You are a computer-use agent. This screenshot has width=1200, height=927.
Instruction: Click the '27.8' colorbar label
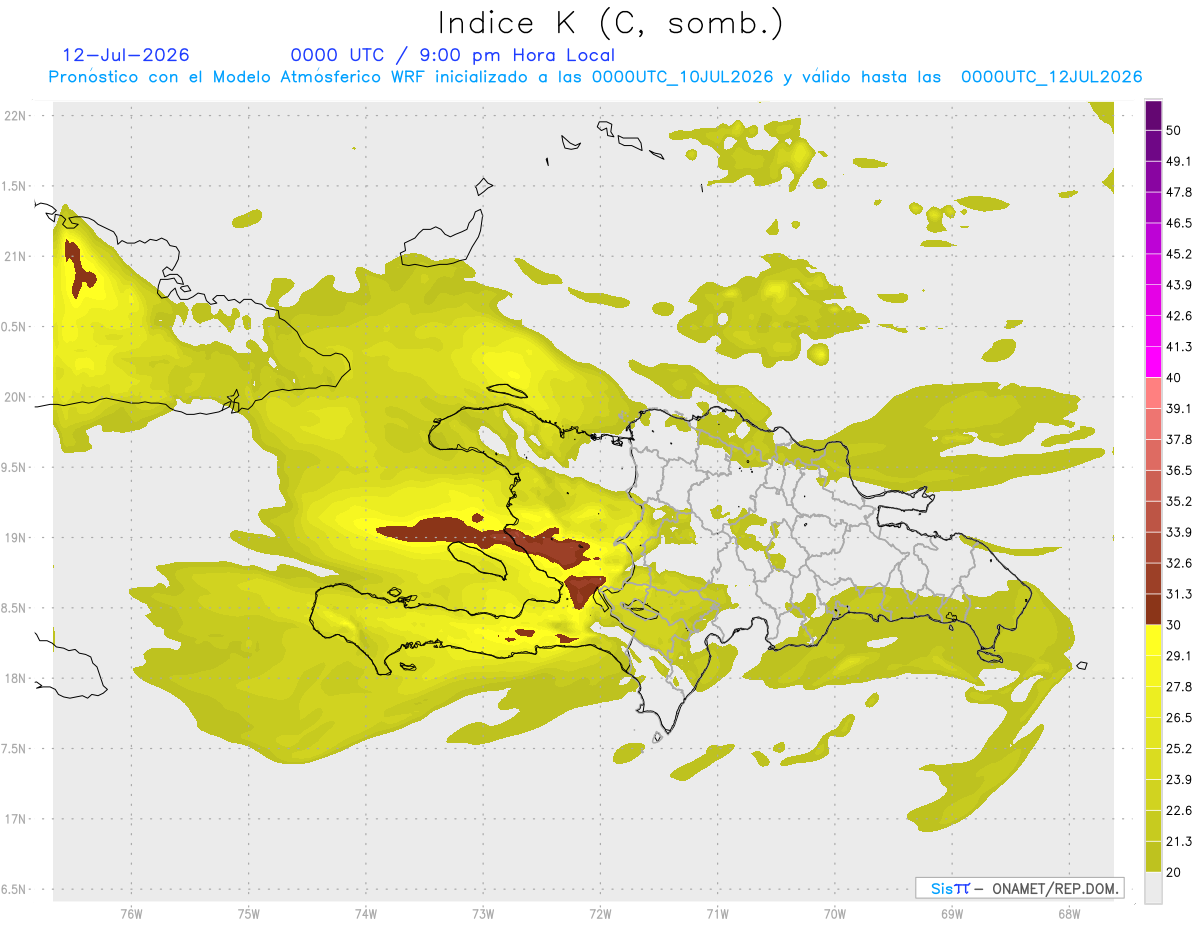point(1179,687)
